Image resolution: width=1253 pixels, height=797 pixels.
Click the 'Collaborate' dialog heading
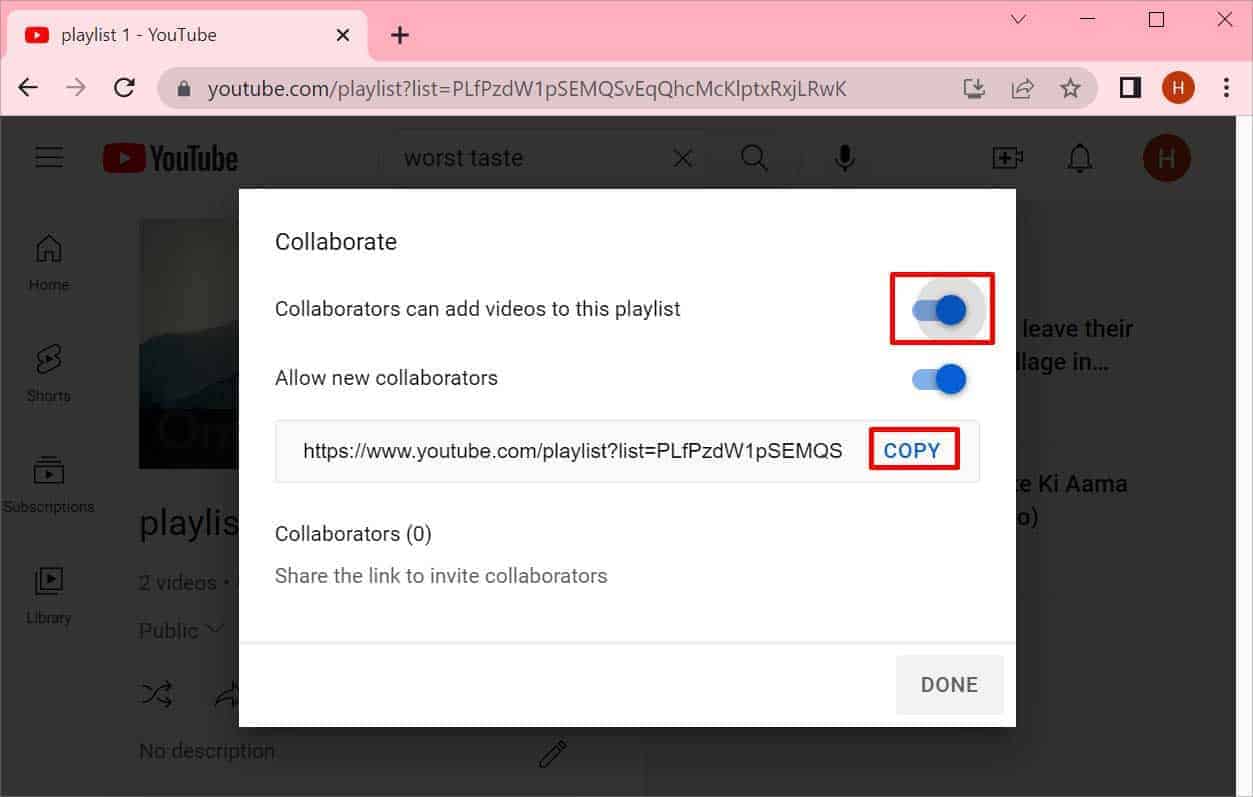pos(336,242)
